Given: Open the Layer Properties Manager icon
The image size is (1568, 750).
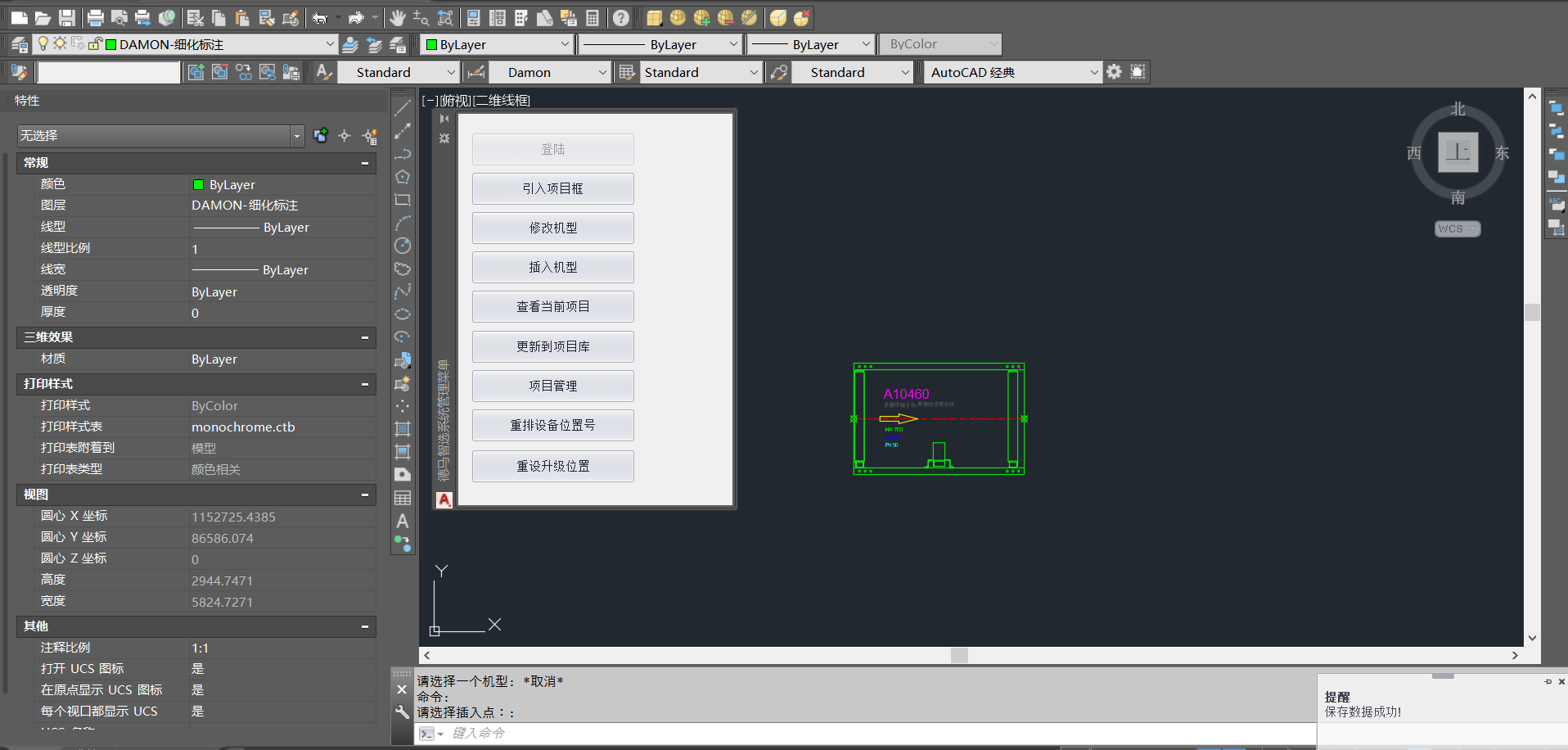Looking at the screenshot, I should click(x=18, y=44).
